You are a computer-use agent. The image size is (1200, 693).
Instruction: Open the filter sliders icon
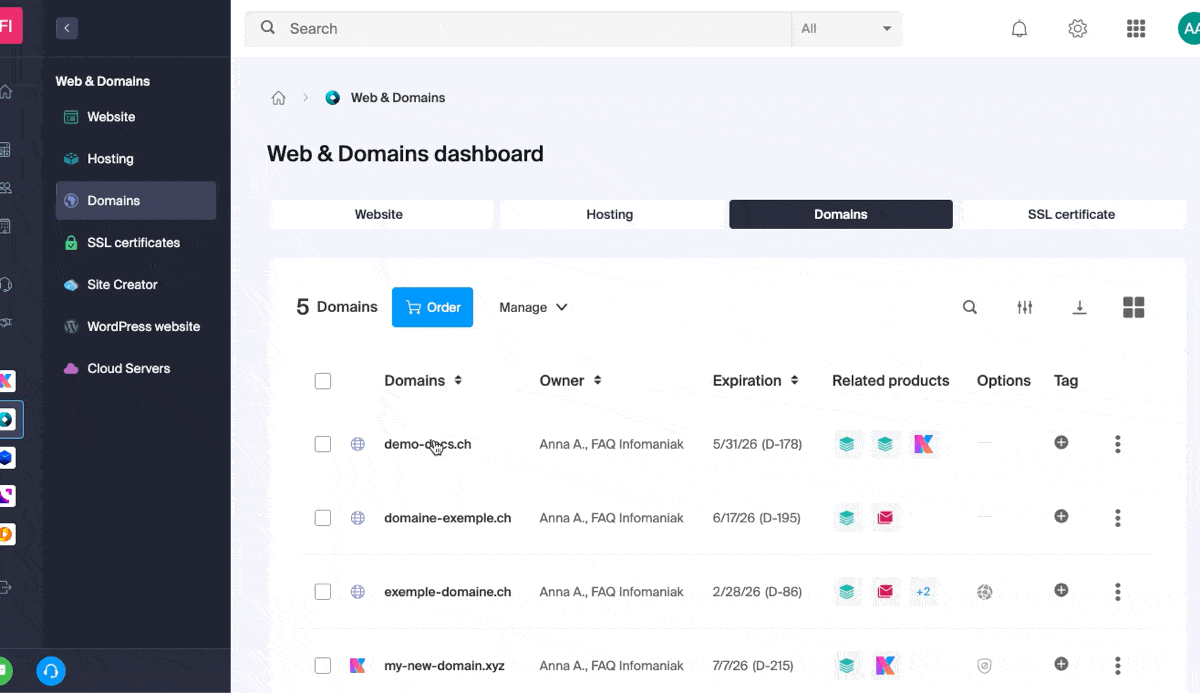[1024, 307]
